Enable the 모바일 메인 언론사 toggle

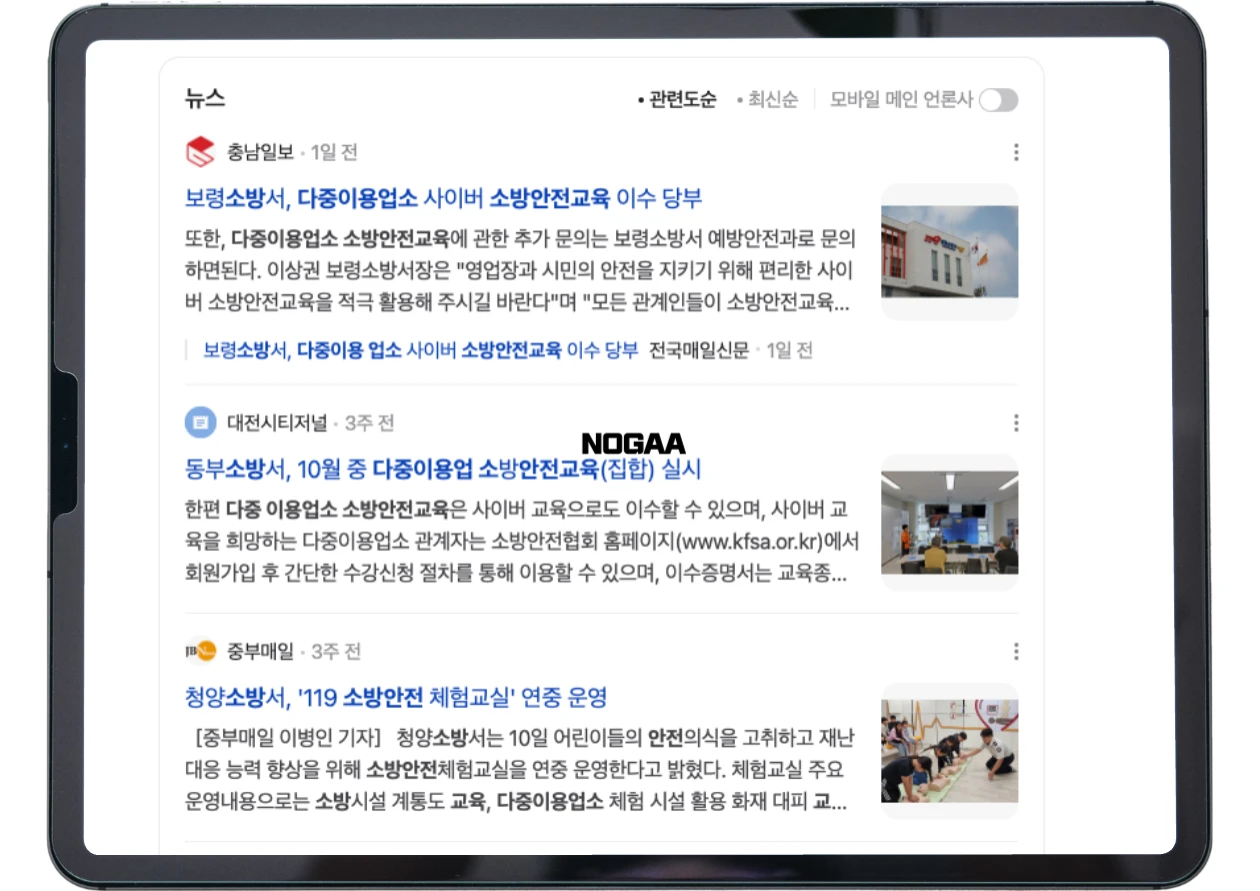coord(998,100)
